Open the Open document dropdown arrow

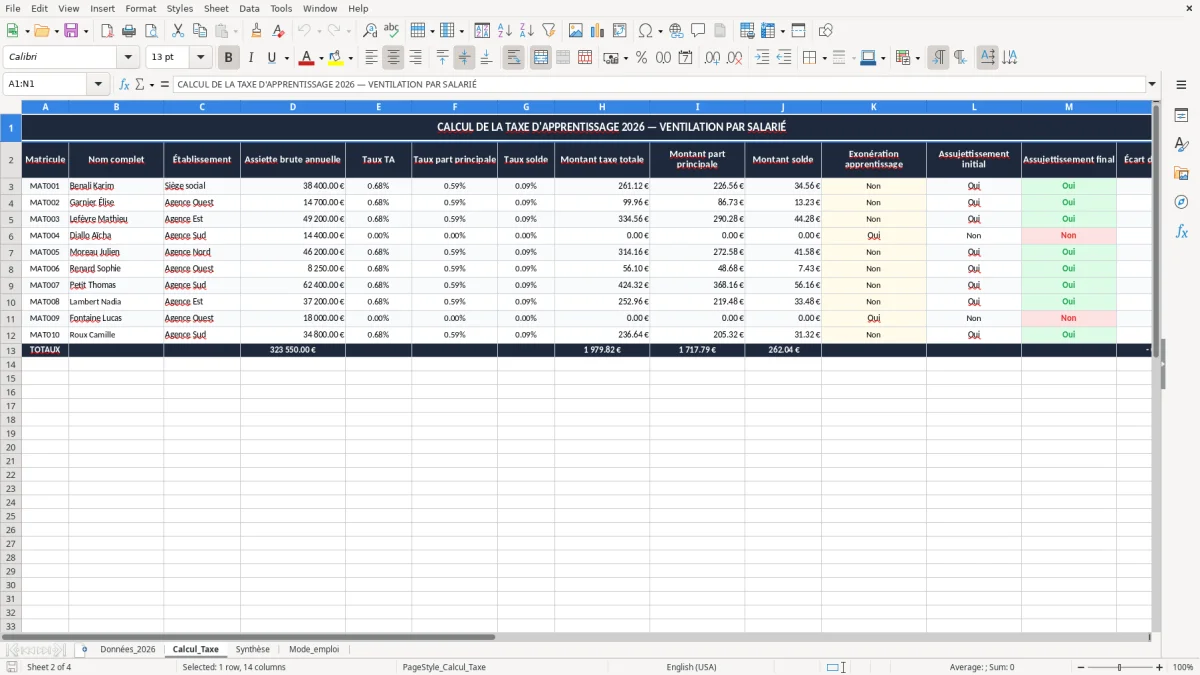click(x=55, y=31)
